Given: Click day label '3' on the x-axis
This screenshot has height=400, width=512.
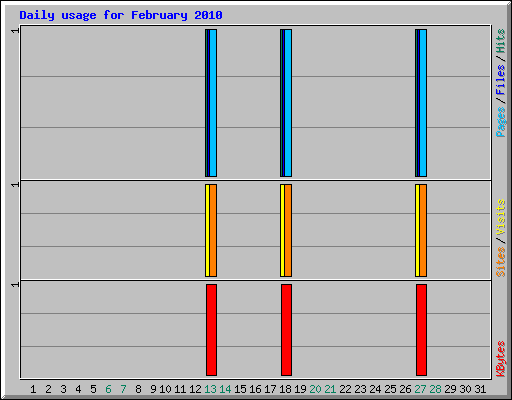Looking at the screenshot, I should pyautogui.click(x=63, y=389).
